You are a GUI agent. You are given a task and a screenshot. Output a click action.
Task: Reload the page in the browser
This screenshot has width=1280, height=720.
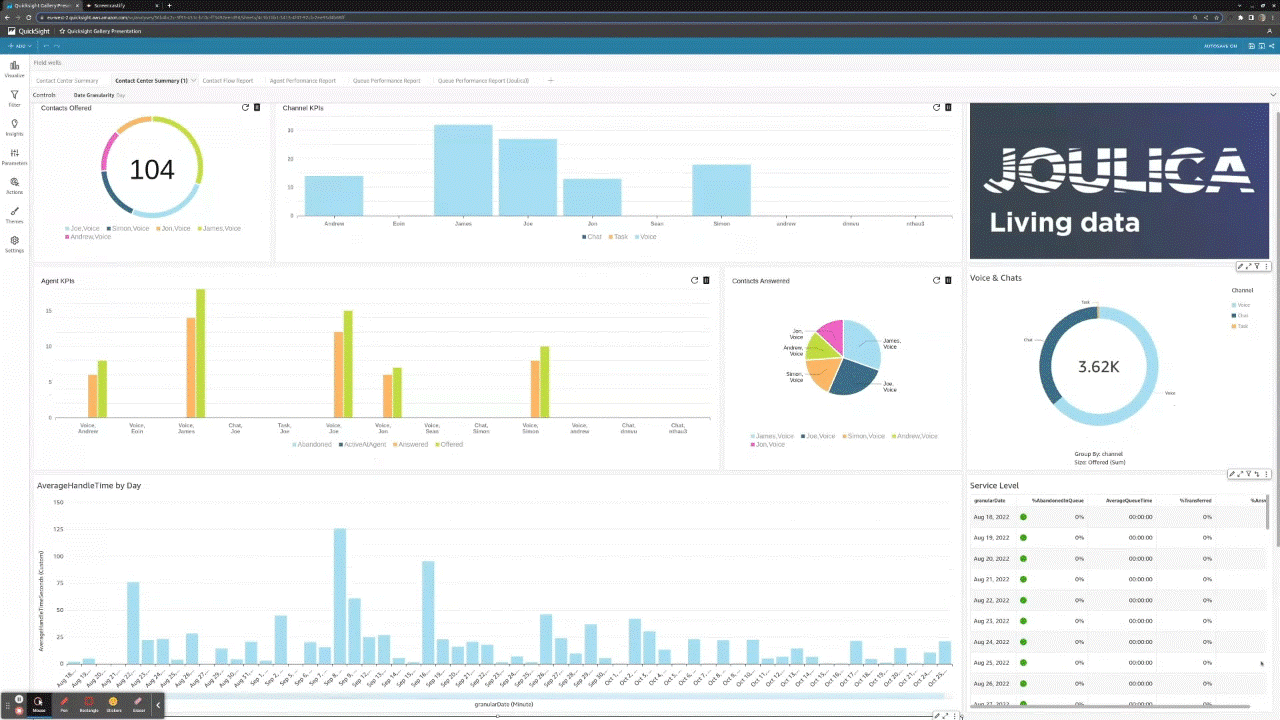point(29,17)
